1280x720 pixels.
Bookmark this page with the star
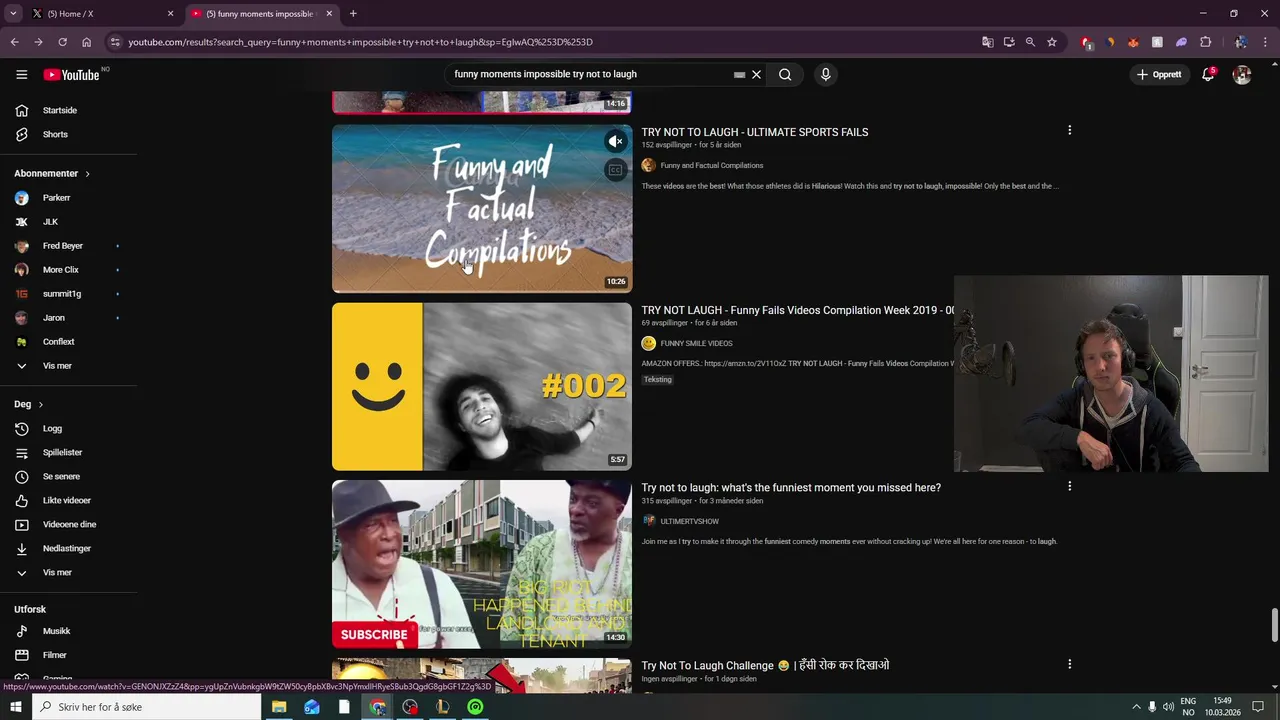[x=1052, y=42]
